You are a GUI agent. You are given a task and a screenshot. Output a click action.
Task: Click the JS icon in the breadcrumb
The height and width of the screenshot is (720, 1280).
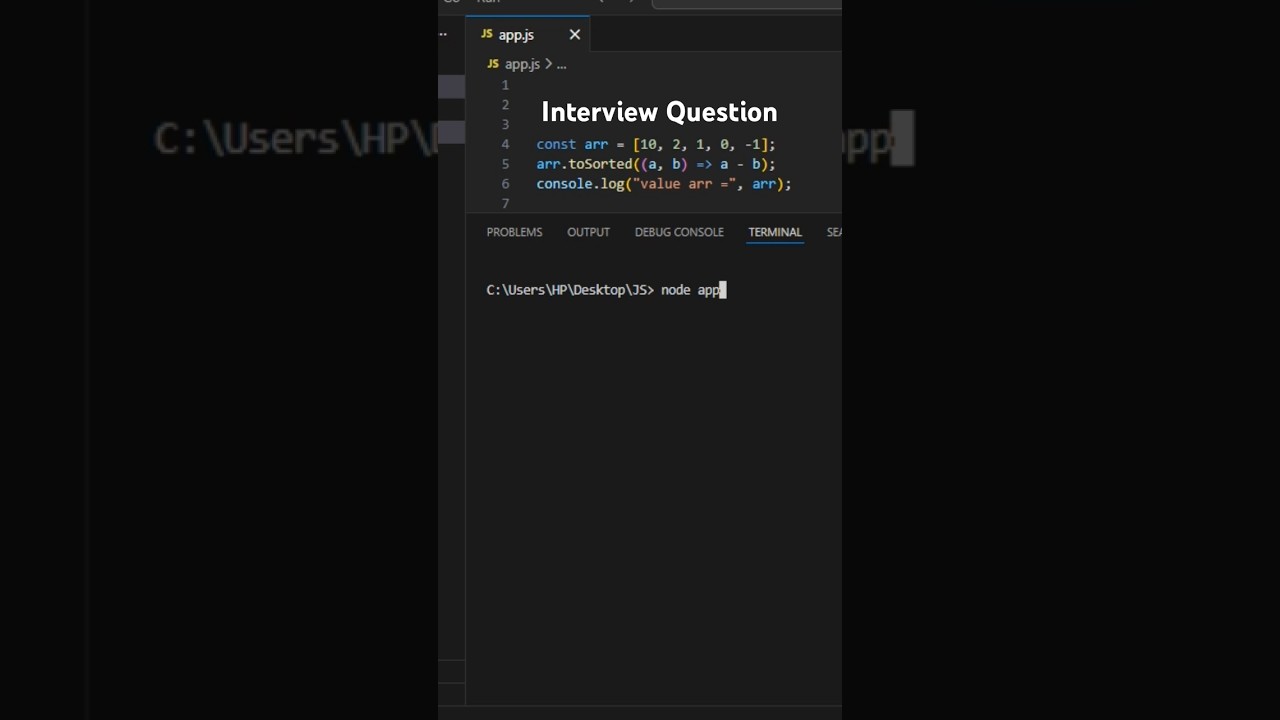click(493, 64)
